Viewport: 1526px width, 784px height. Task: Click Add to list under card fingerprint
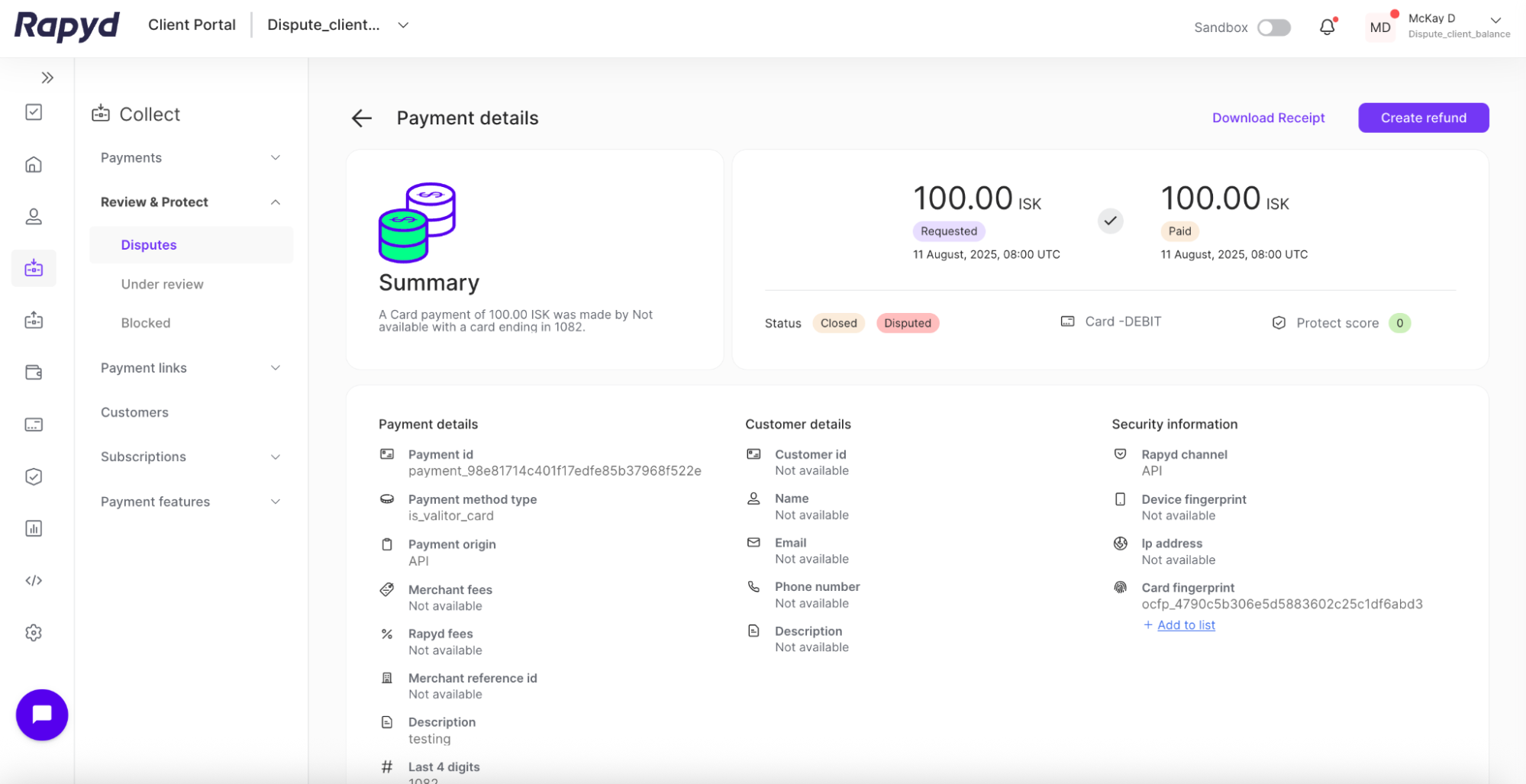pos(1186,625)
